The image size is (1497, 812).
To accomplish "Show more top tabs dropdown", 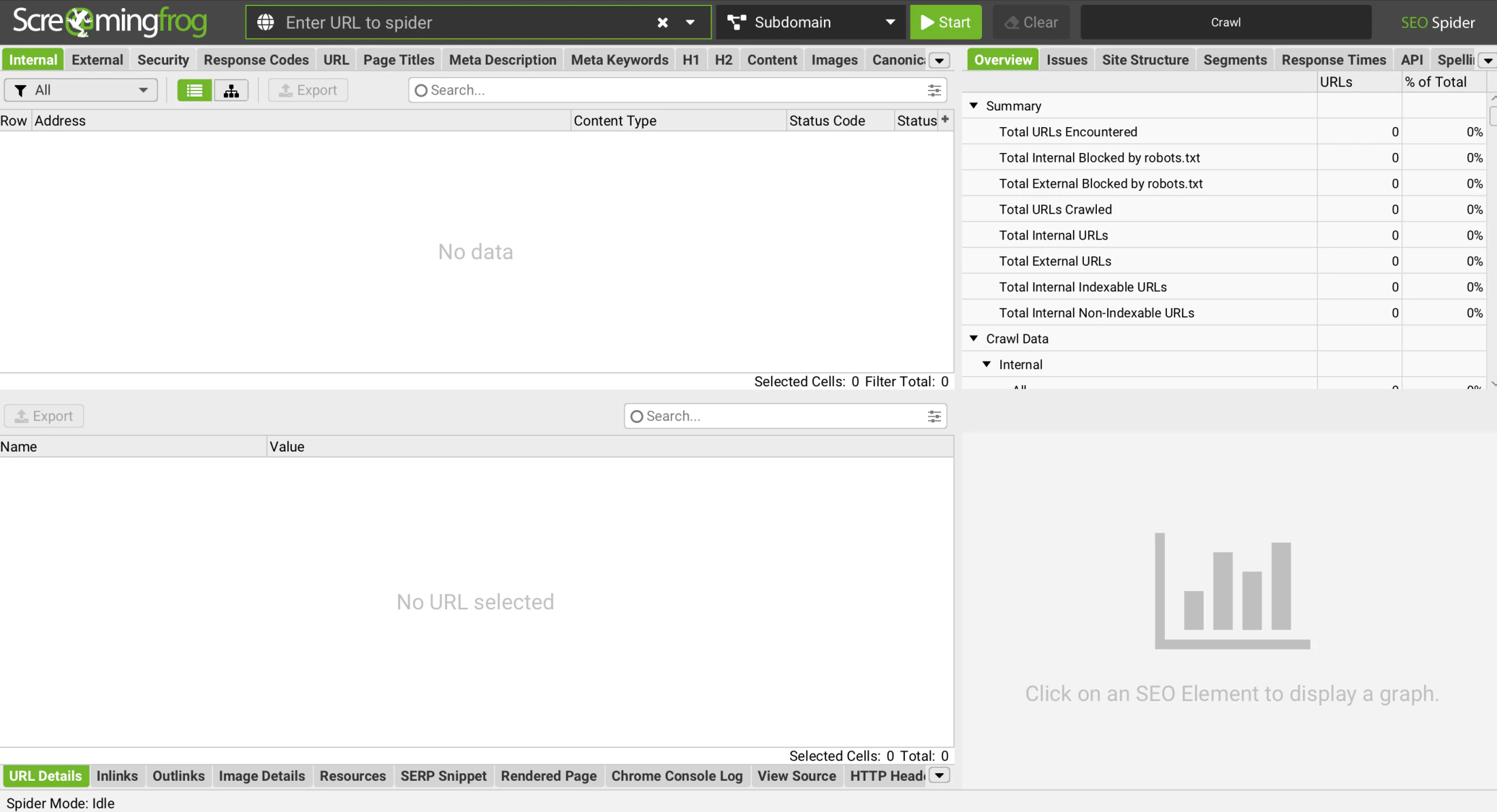I will (x=940, y=60).
